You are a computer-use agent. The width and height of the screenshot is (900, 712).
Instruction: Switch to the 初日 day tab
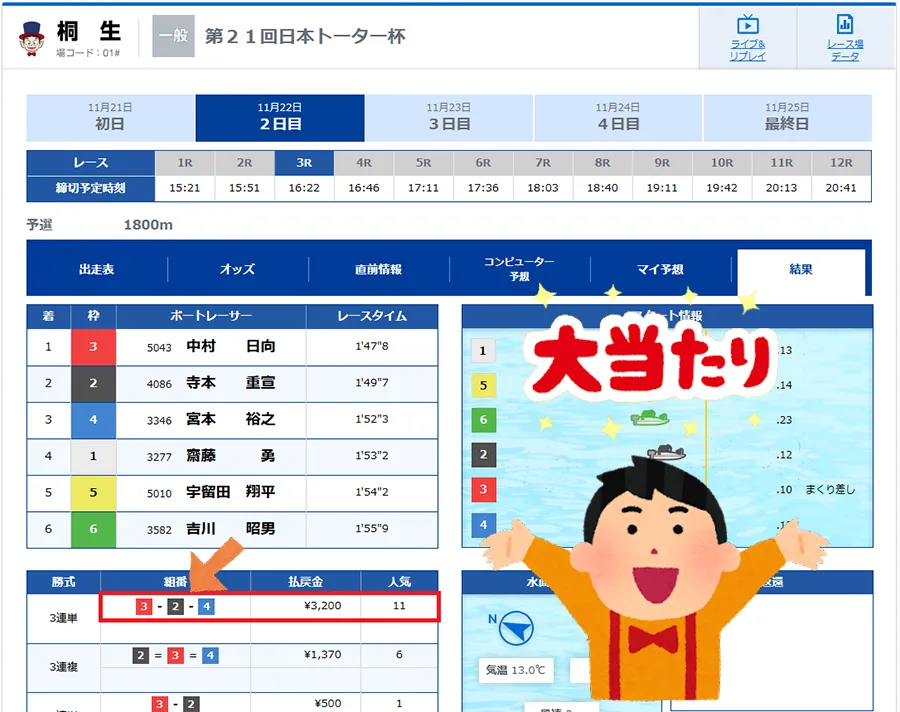pos(110,118)
